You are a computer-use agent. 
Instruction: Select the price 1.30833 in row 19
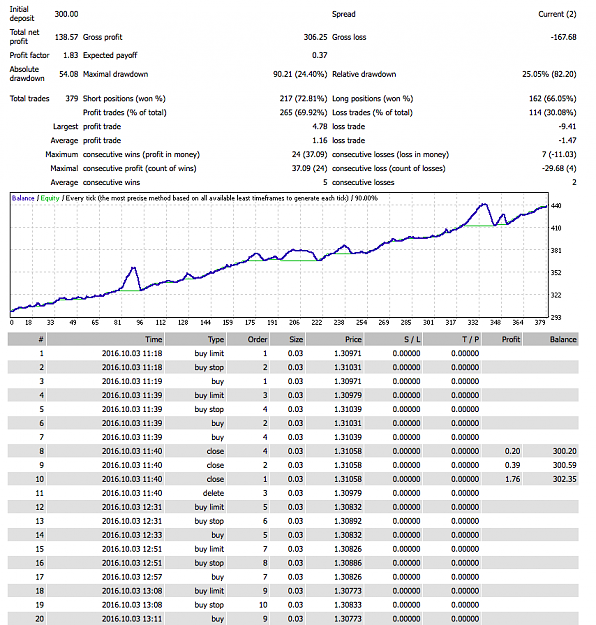coord(348,605)
